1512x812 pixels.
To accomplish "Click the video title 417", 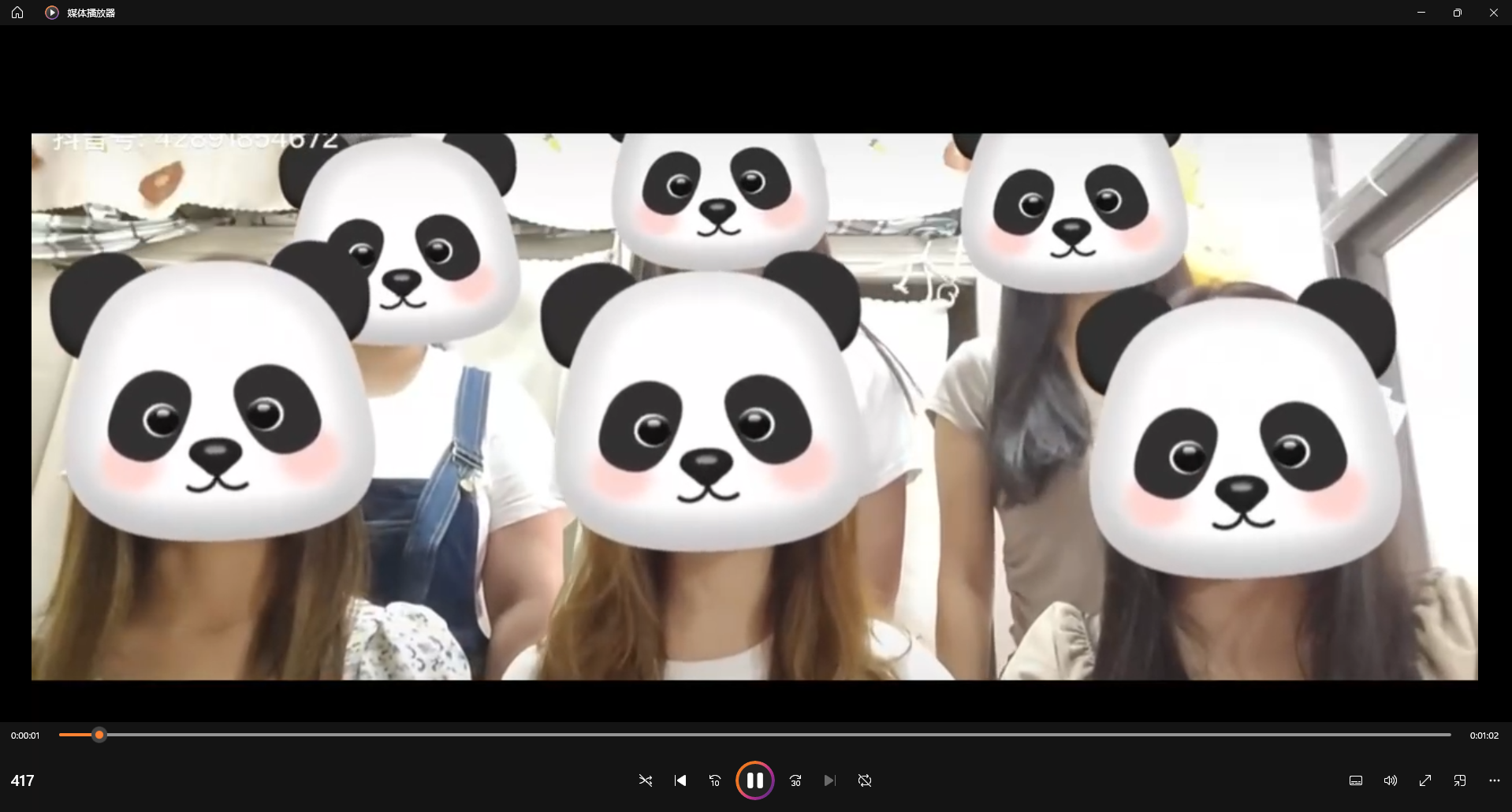I will 23,780.
